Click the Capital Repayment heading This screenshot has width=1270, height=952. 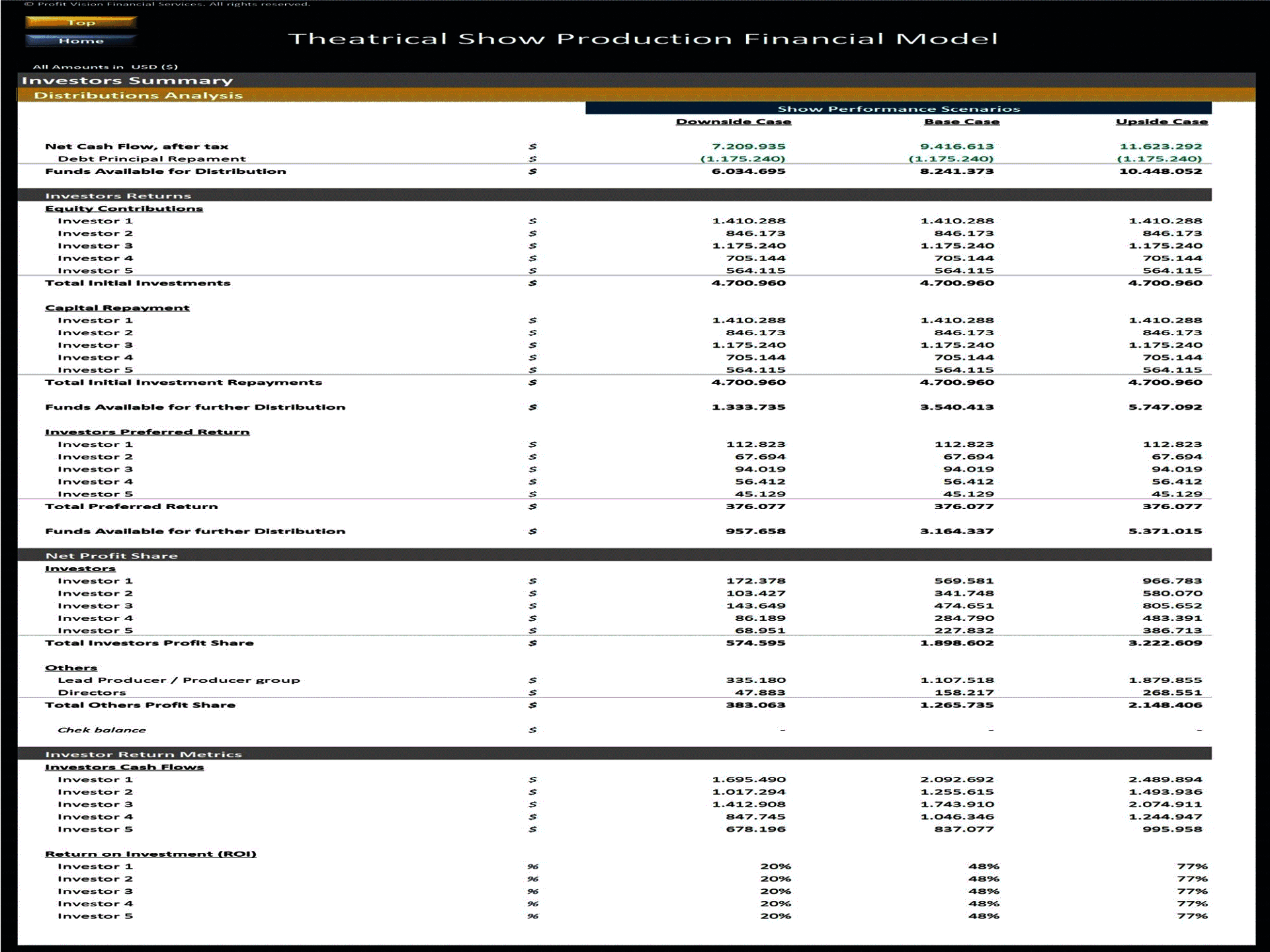click(x=116, y=307)
